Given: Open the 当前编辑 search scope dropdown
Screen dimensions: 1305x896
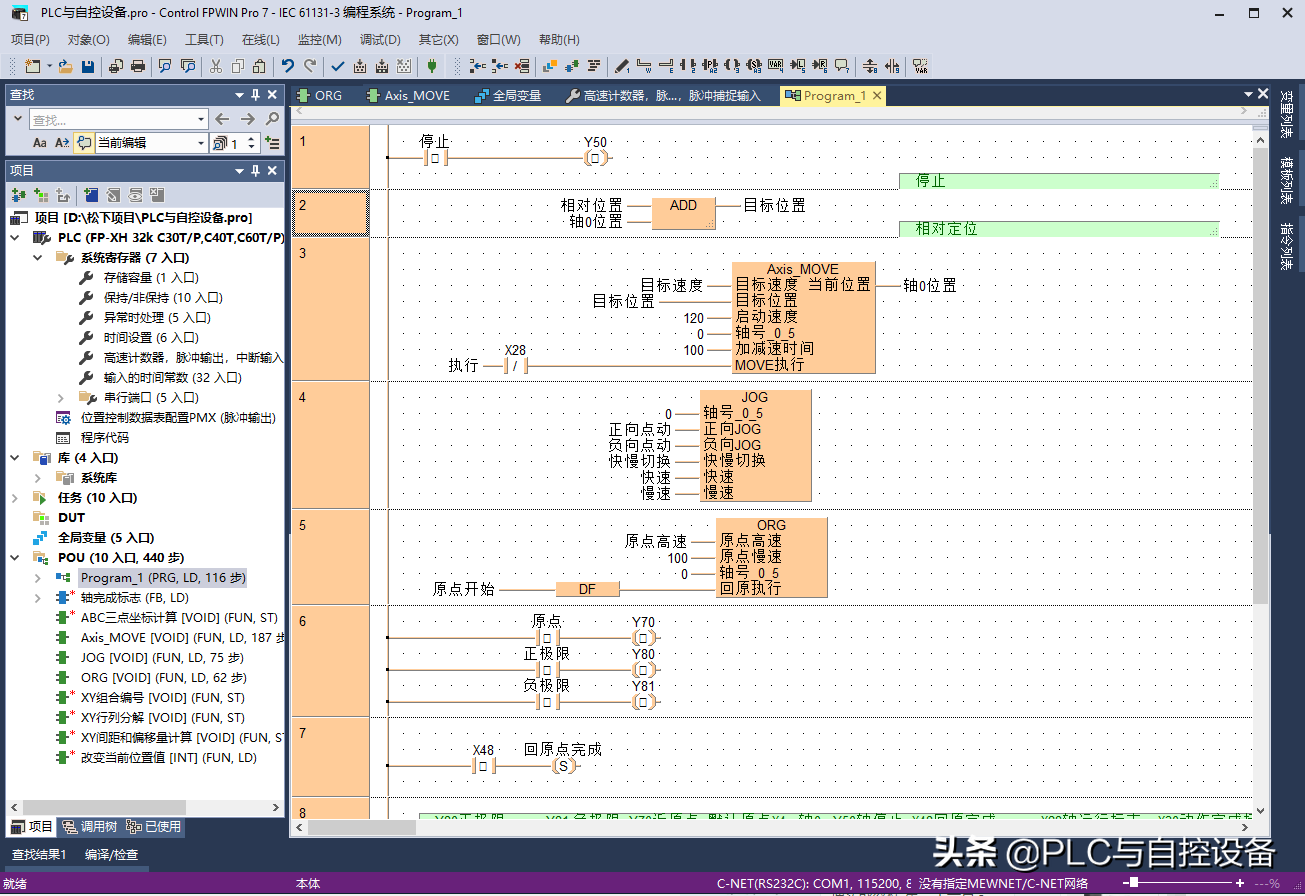Looking at the screenshot, I should 199,143.
